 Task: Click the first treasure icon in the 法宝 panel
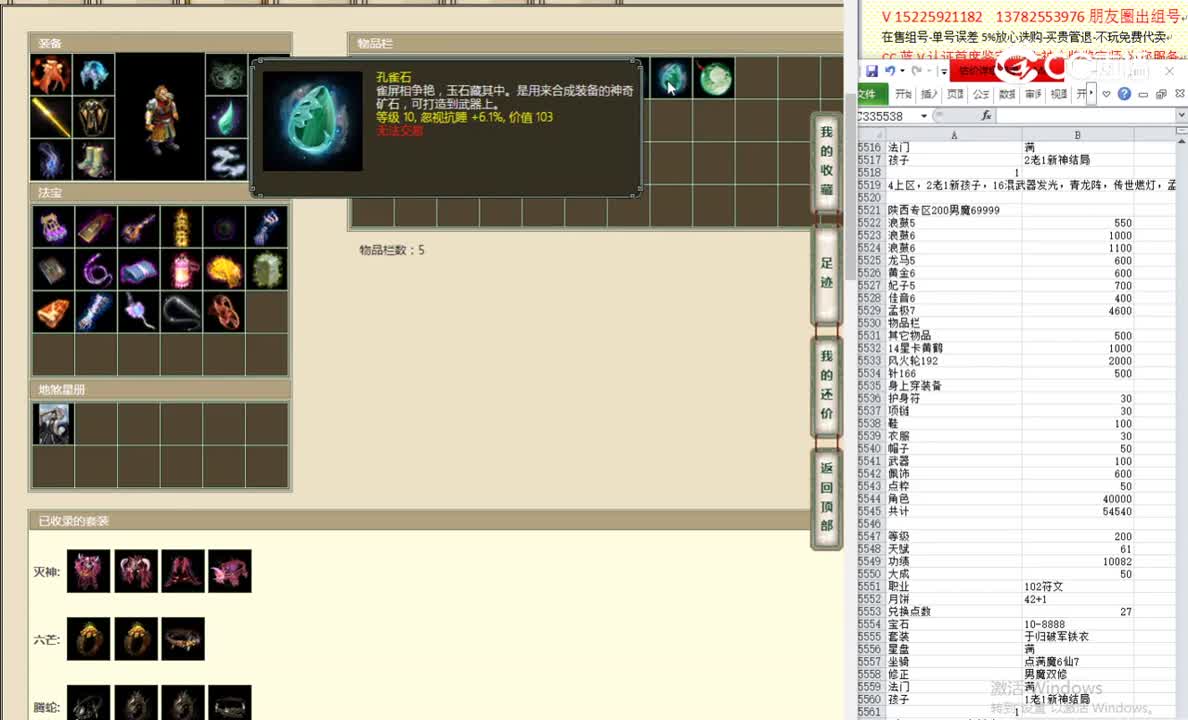pos(53,226)
